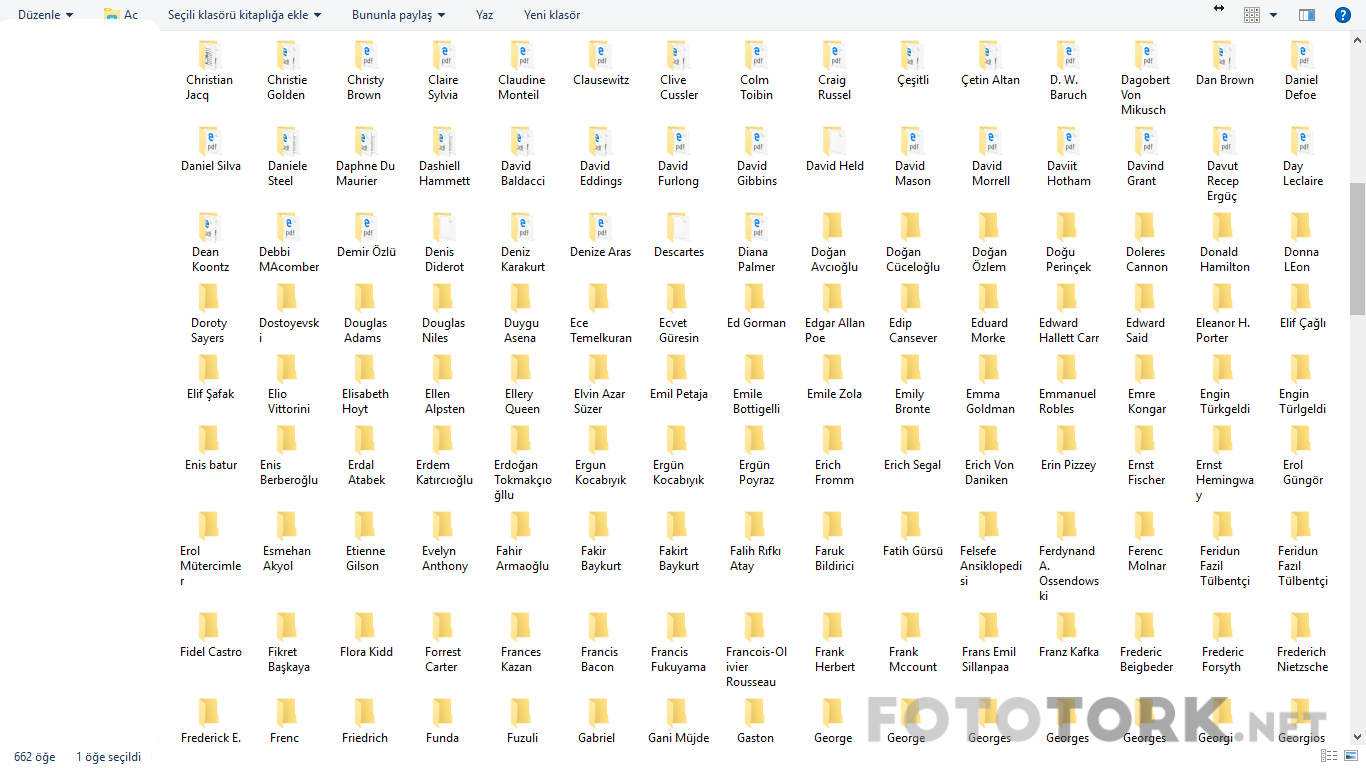Click the Aç button in toolbar
This screenshot has width=1366, height=768.
point(121,15)
